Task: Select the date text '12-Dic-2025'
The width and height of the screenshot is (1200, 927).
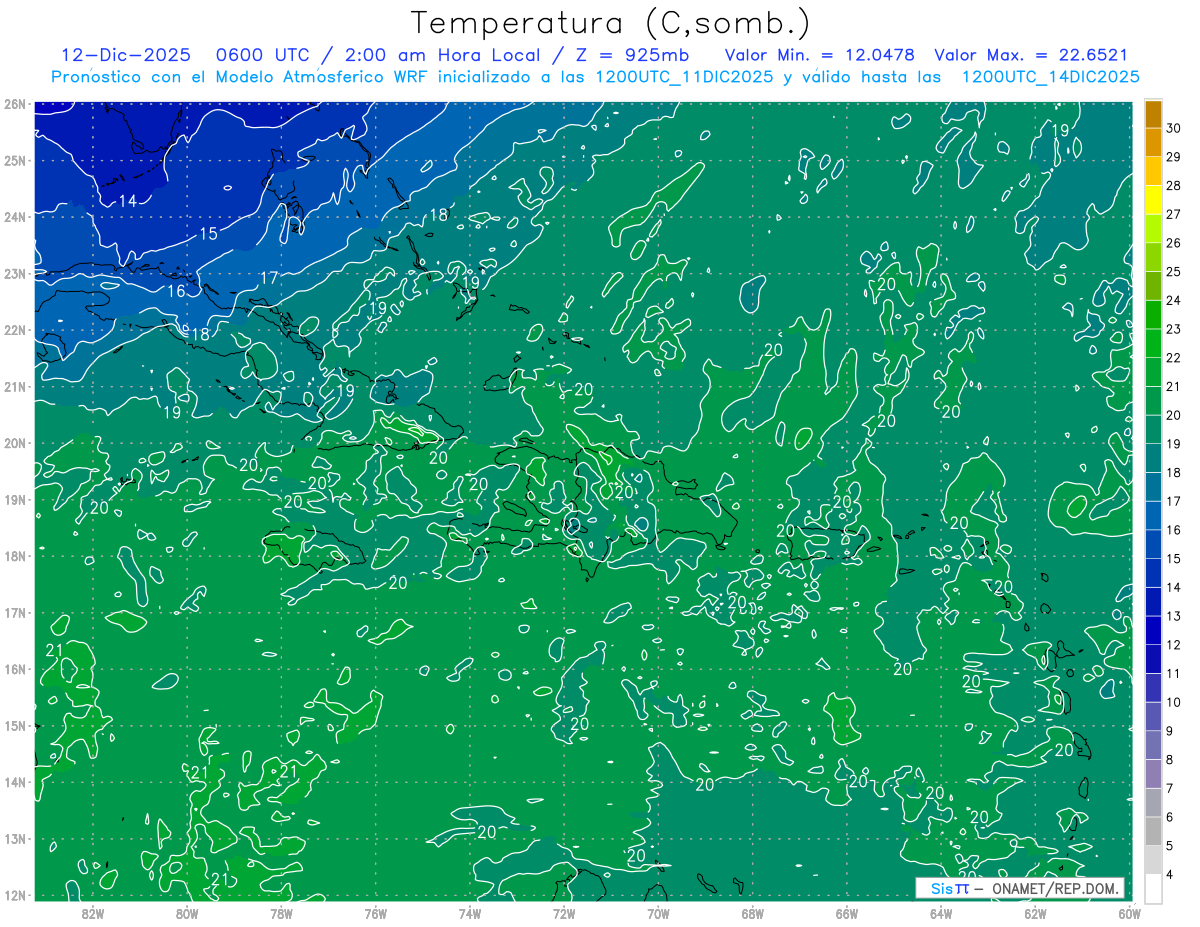Action: tap(126, 55)
